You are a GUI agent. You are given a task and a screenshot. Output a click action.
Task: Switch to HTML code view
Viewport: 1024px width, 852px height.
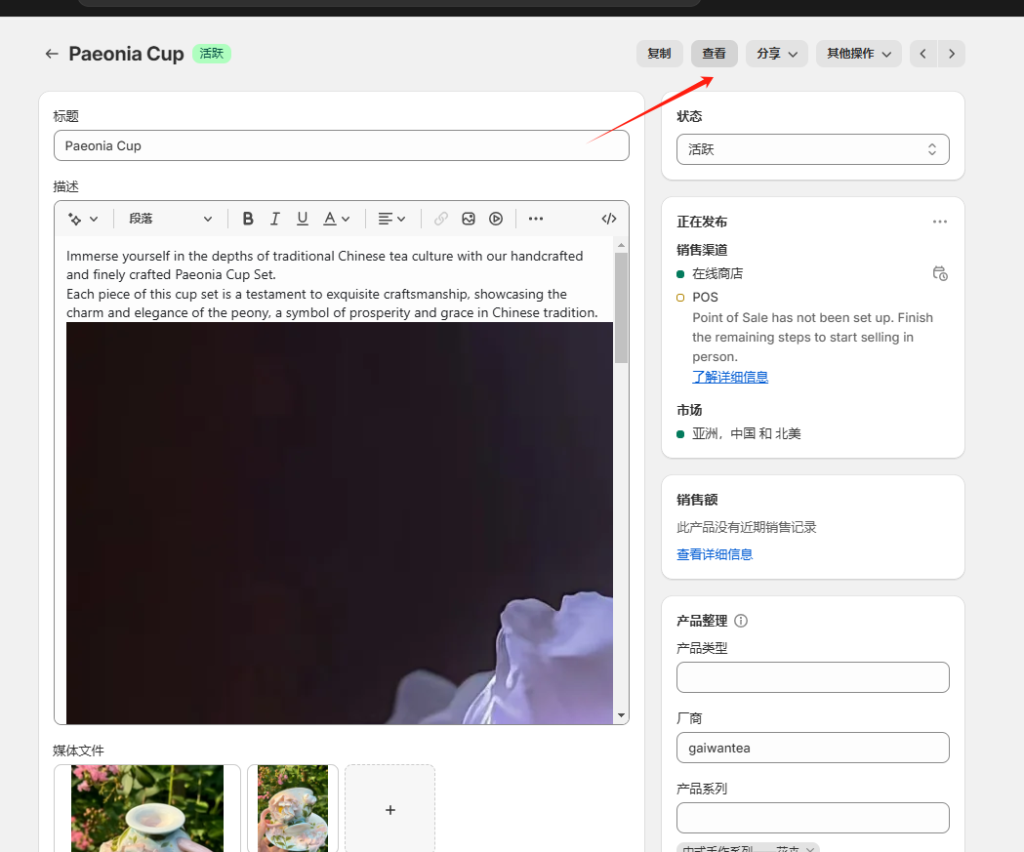pyautogui.click(x=608, y=219)
